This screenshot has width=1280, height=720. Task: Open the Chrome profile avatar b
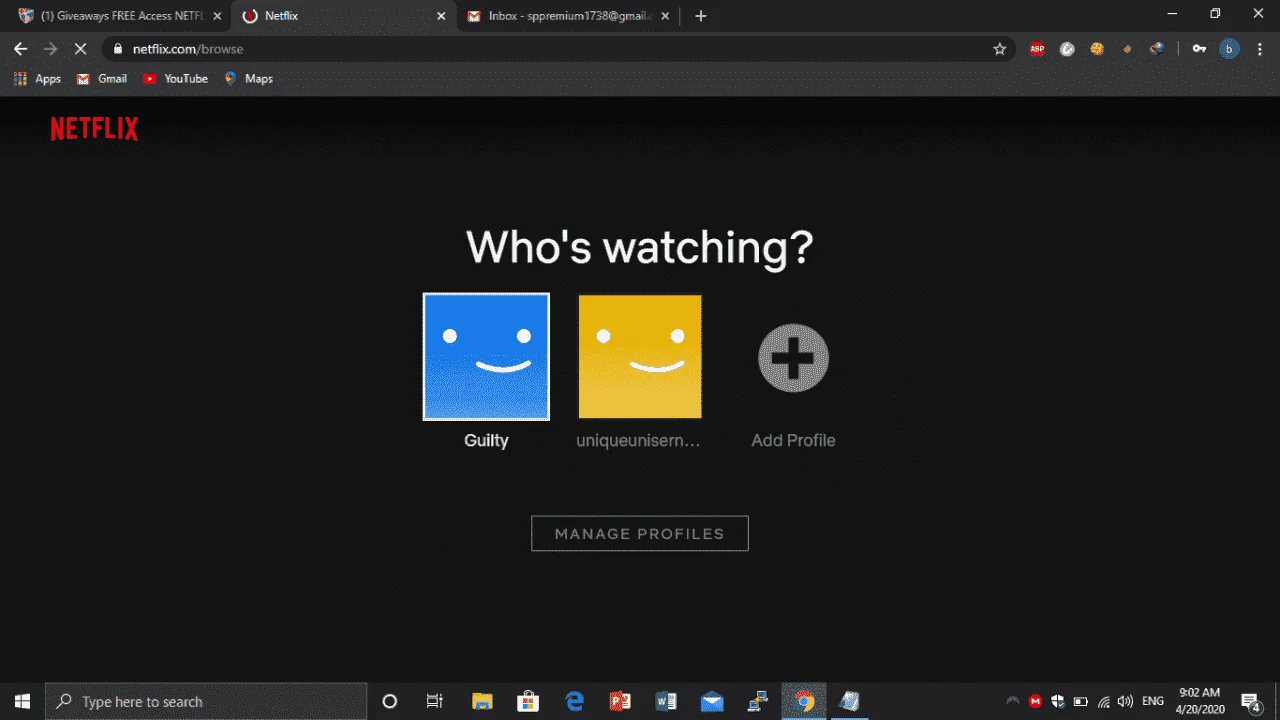coord(1229,48)
